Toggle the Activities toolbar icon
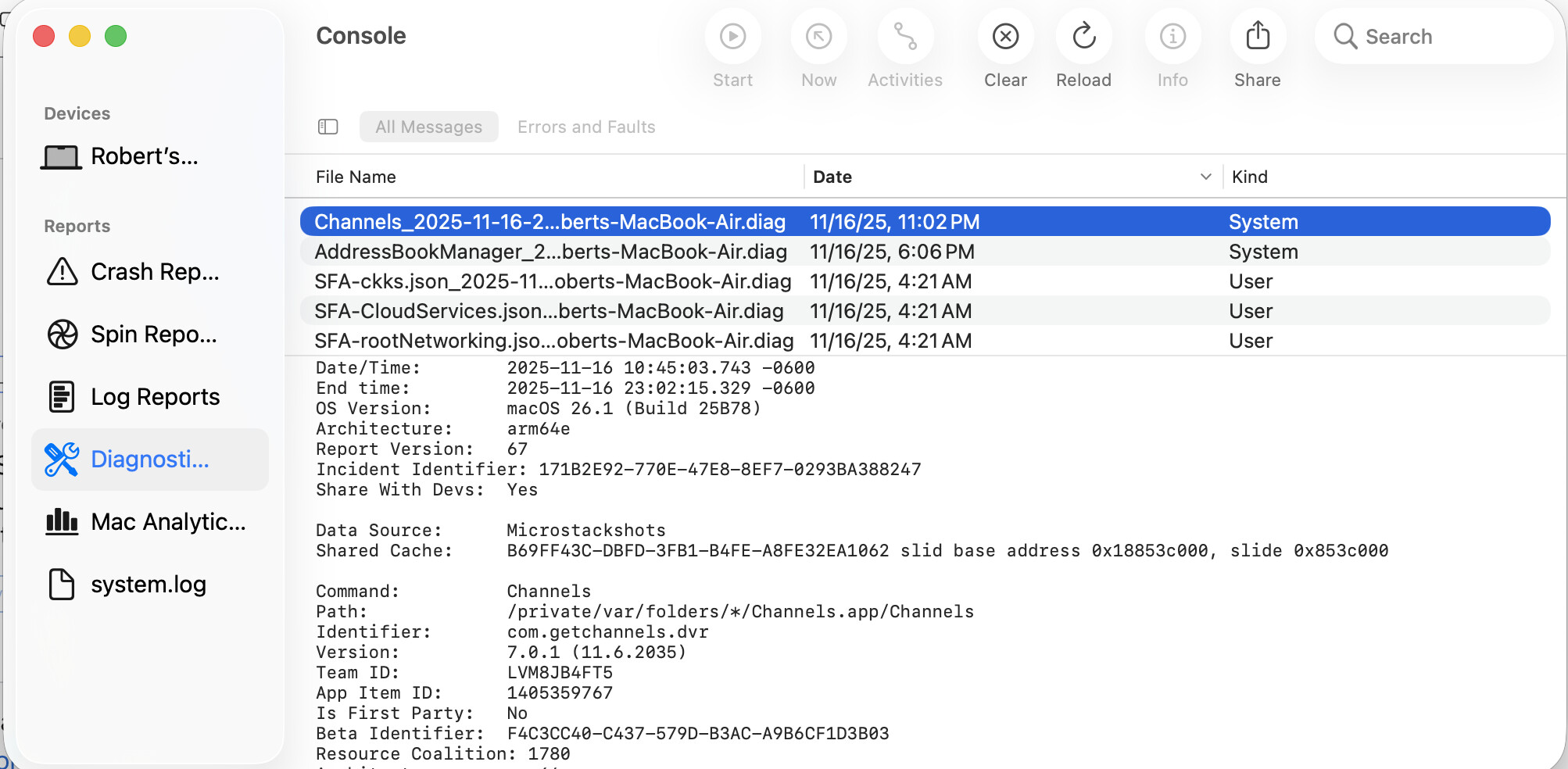 (x=905, y=37)
